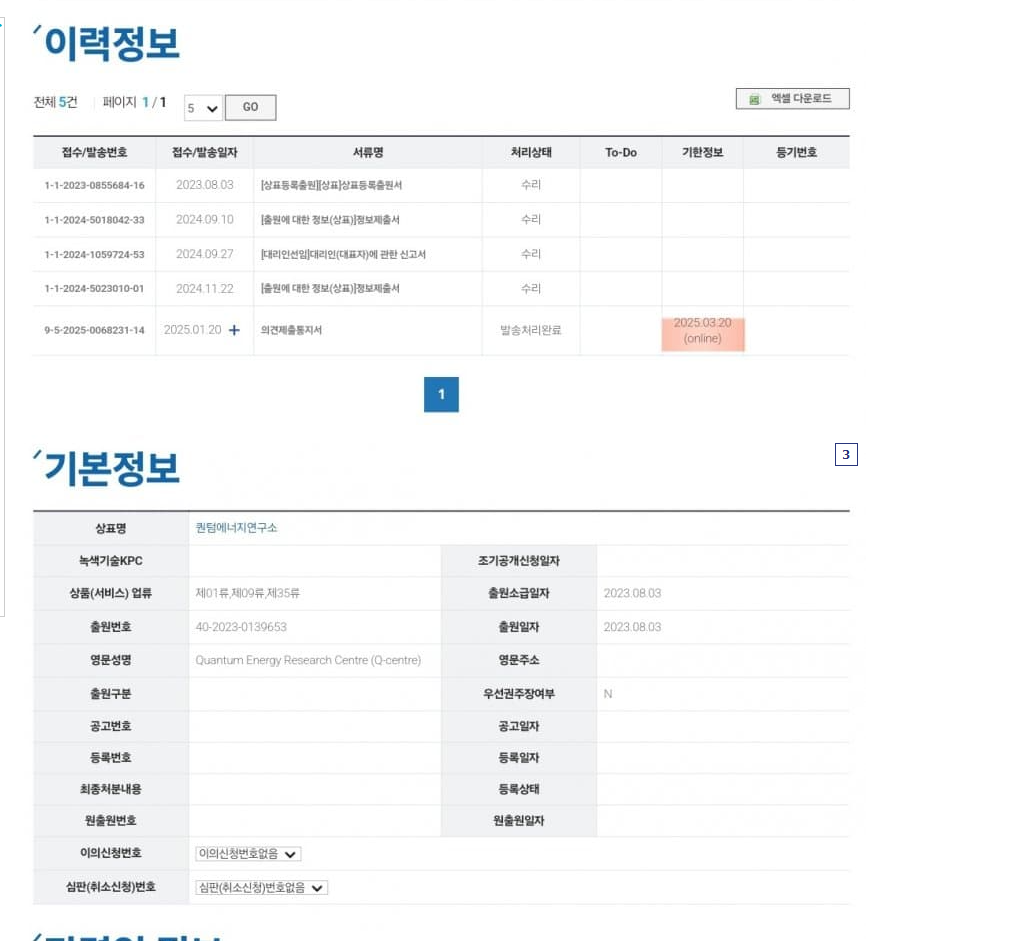Click the 처리상태 column header

531,152
